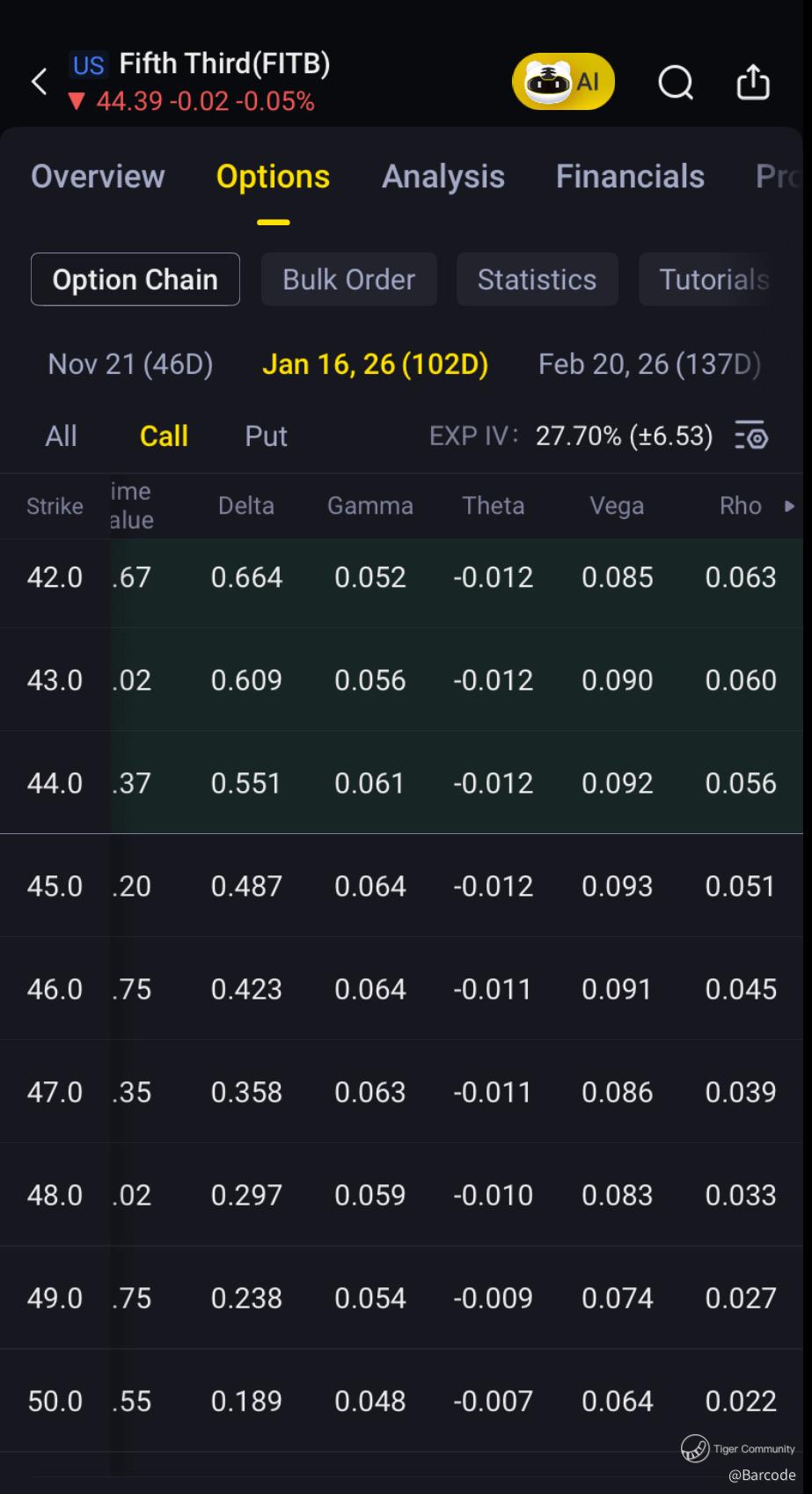812x1494 pixels.
Task: Open the Bulk Order section
Action: click(349, 279)
